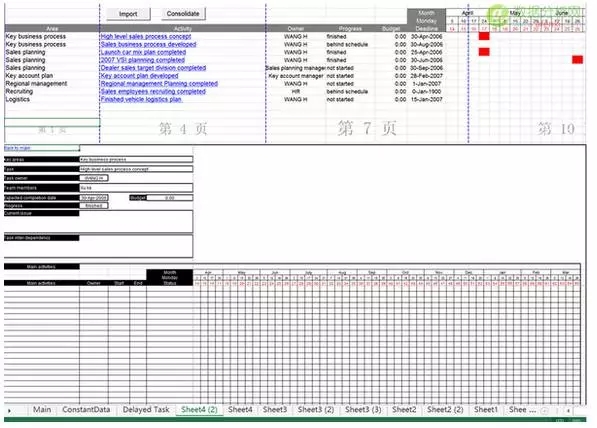Select deadline cell 1-Jan-2007
The height and width of the screenshot is (428, 597).
click(426, 84)
